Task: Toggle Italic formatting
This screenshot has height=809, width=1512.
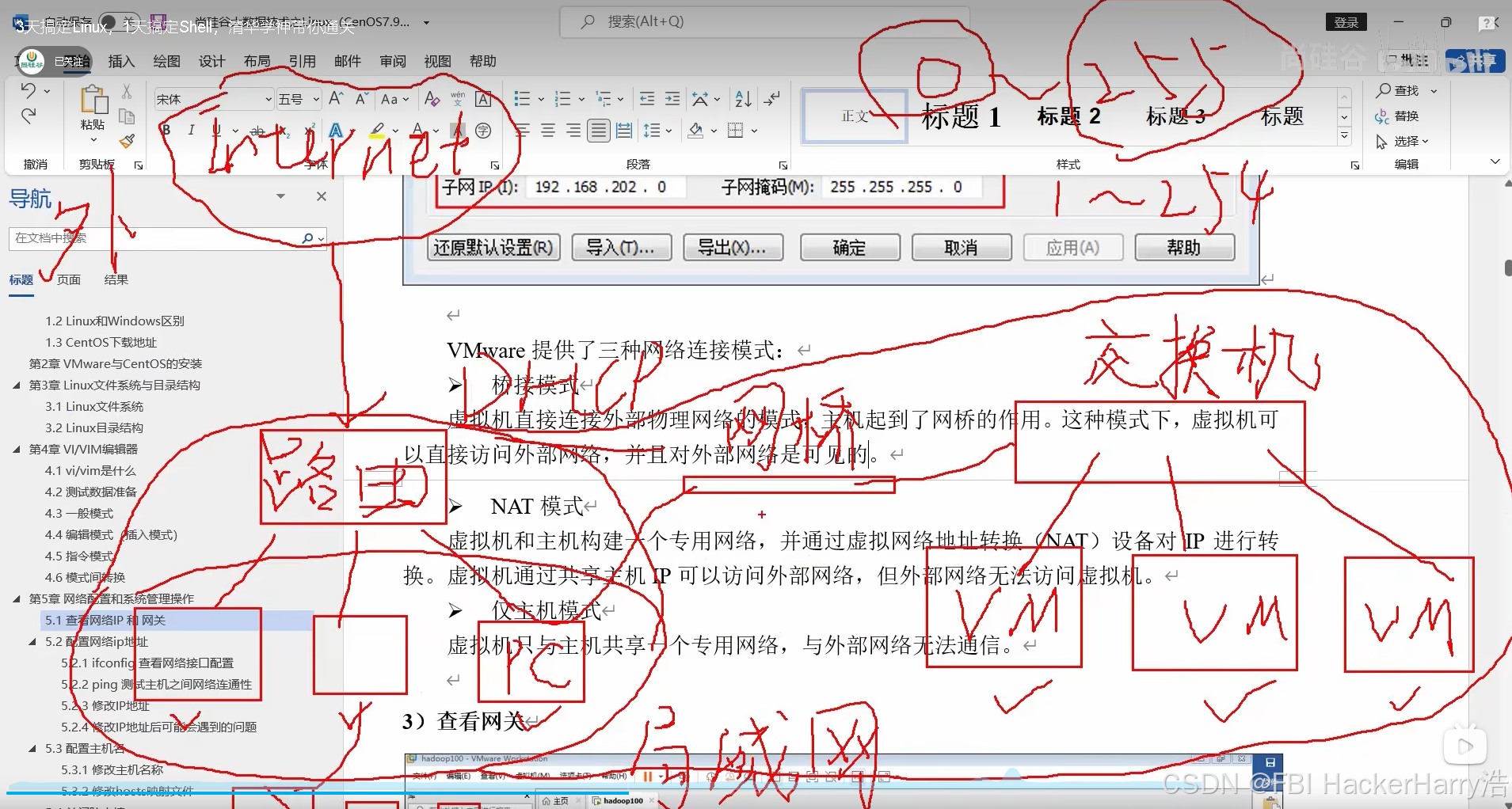Action: (x=191, y=131)
